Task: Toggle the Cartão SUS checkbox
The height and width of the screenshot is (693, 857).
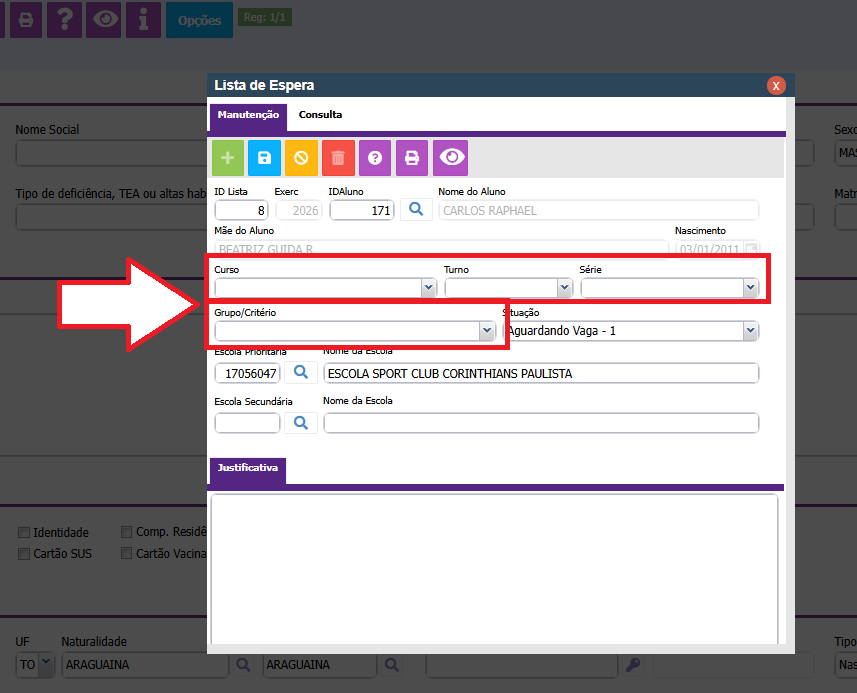Action: point(24,553)
